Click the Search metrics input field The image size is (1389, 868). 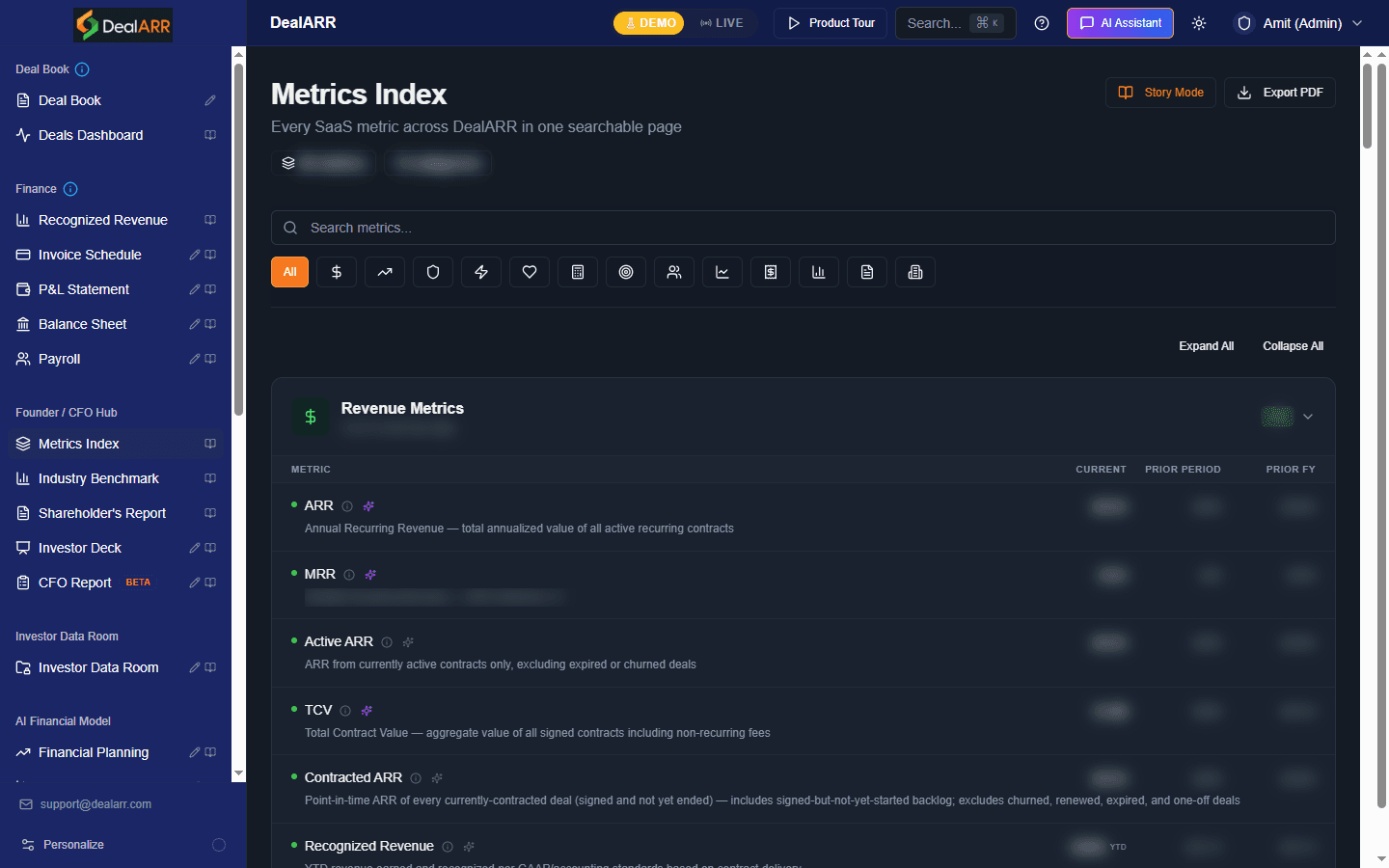click(803, 228)
